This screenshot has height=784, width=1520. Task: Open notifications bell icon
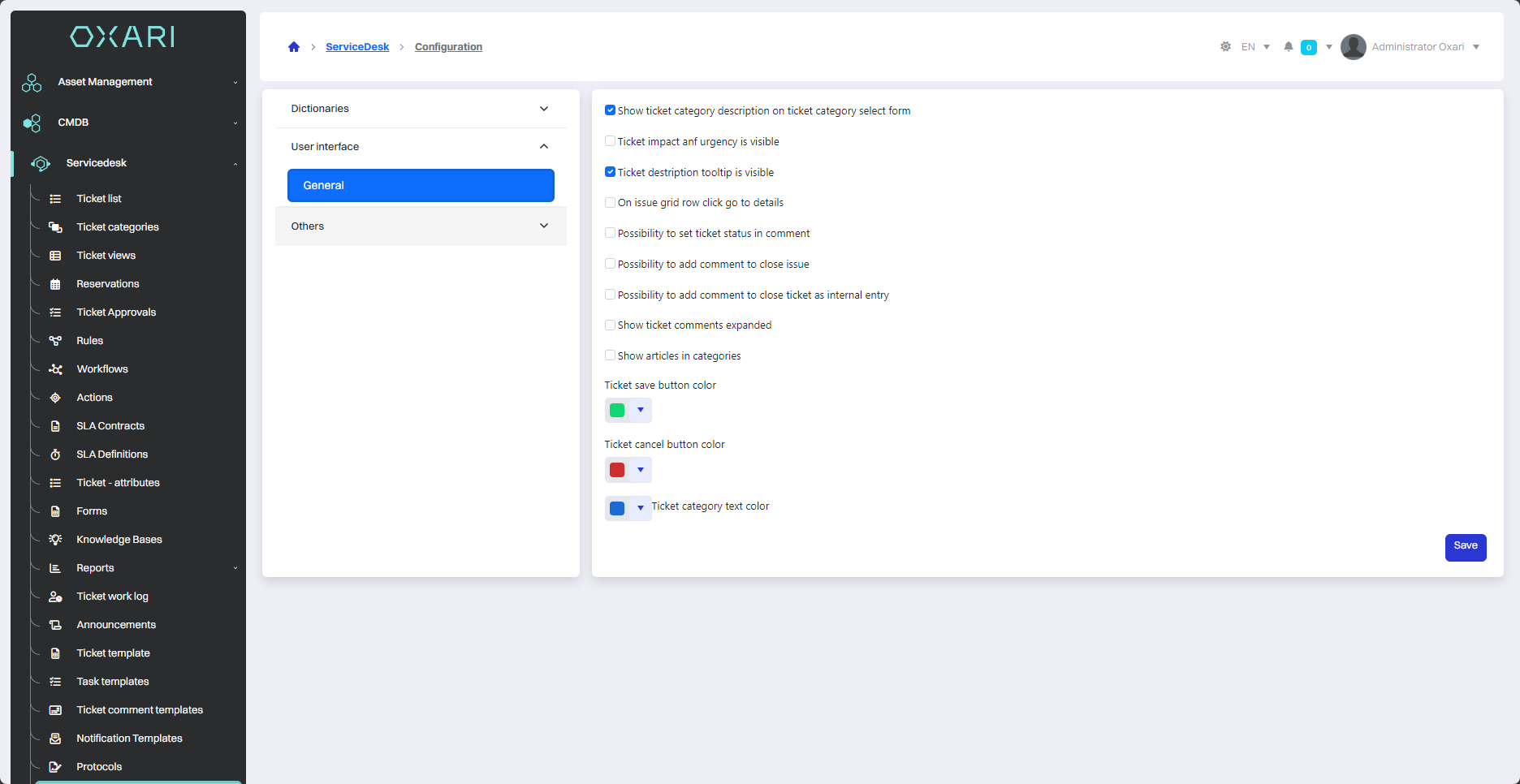(x=1288, y=47)
